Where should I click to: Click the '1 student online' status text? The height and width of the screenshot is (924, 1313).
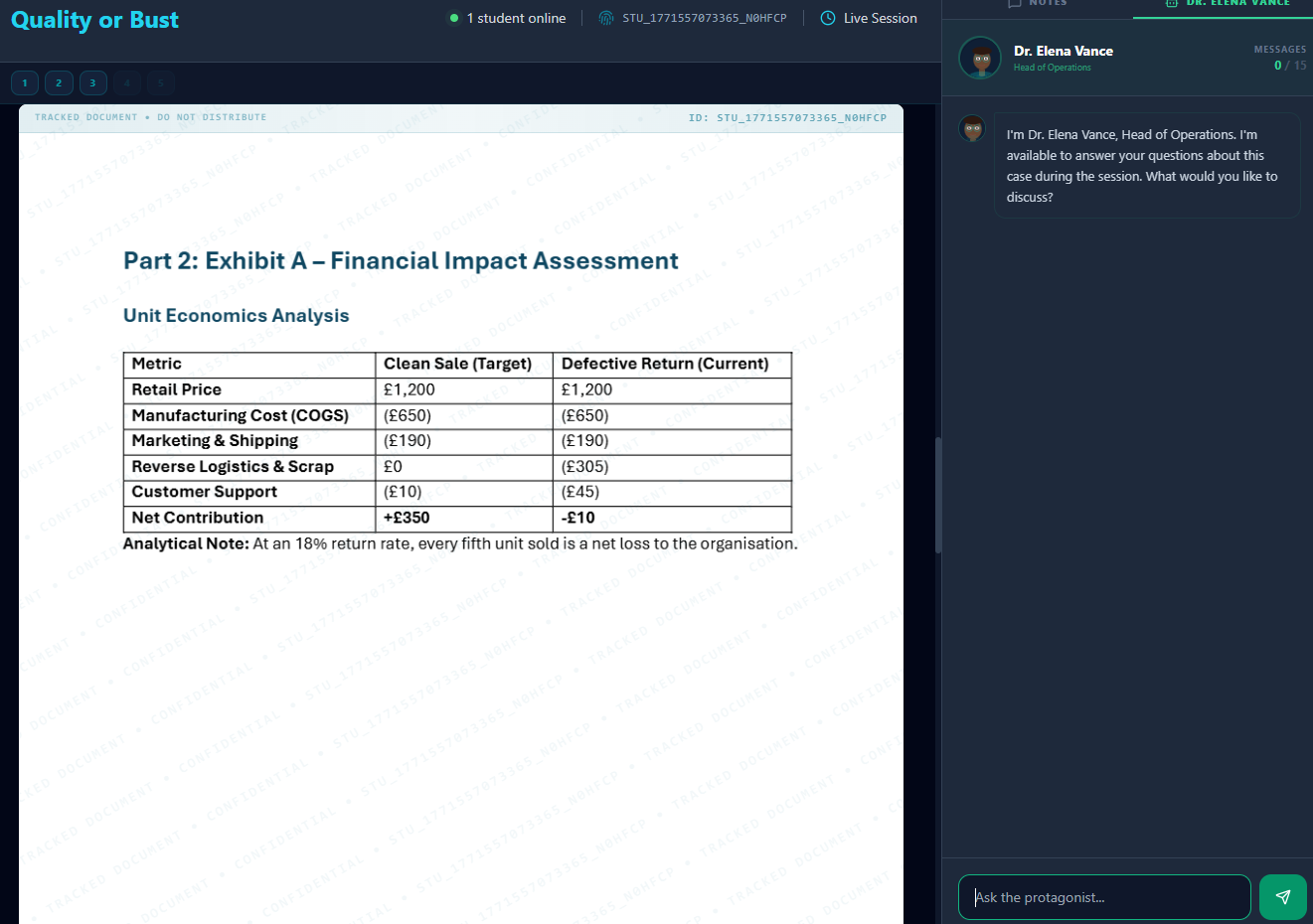pyautogui.click(x=516, y=18)
